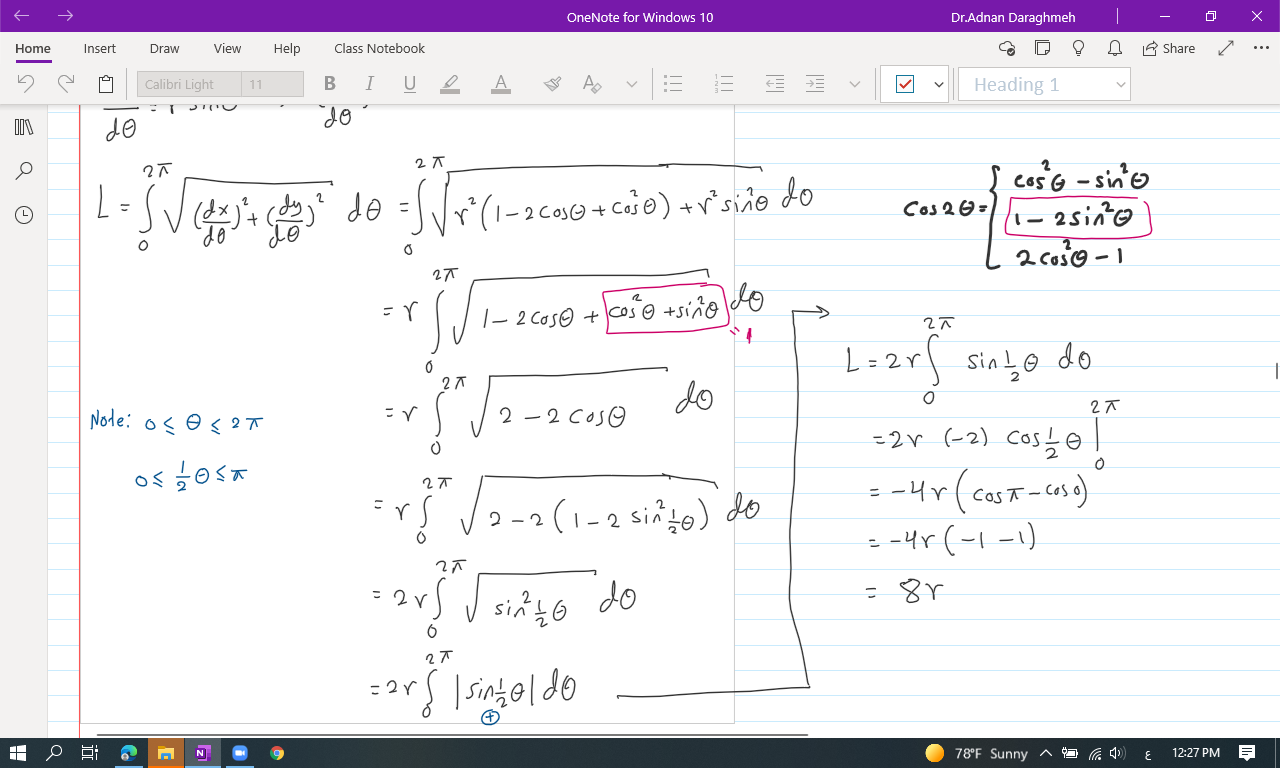The image size is (1280, 768).
Task: Undo the last action
Action: (x=27, y=84)
